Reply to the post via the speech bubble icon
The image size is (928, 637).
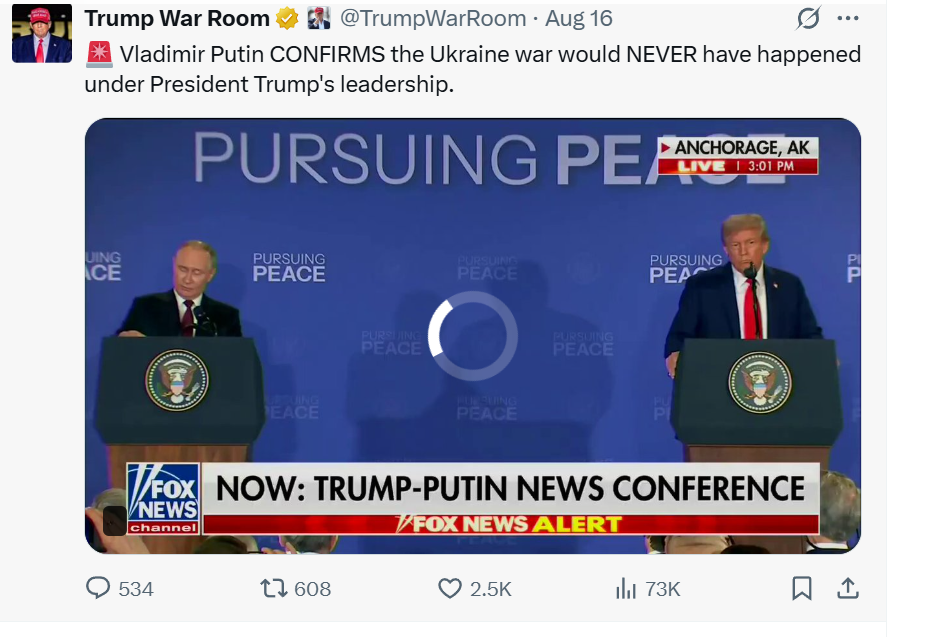click(98, 589)
